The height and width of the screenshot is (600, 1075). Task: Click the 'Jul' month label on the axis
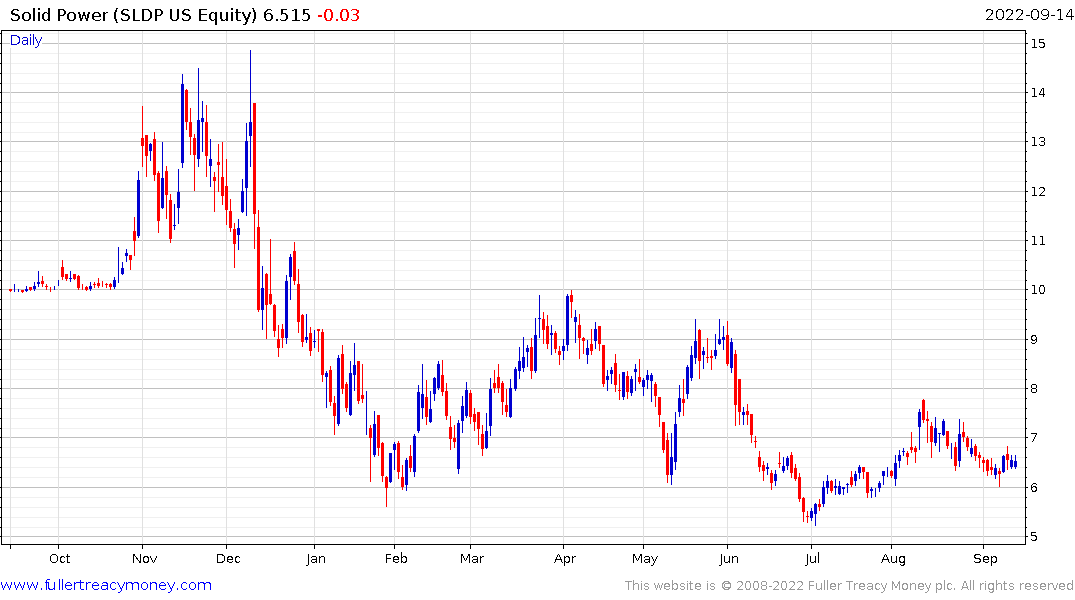pos(812,558)
